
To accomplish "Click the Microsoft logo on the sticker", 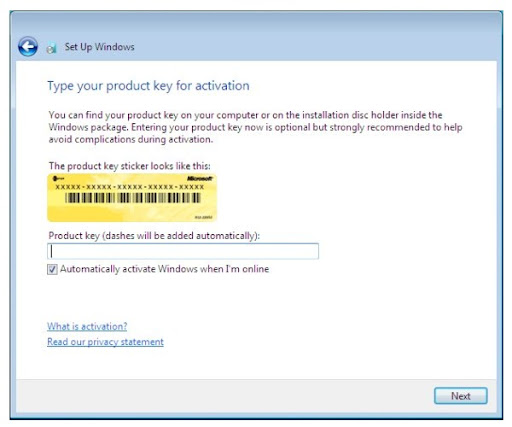I will click(x=200, y=179).
